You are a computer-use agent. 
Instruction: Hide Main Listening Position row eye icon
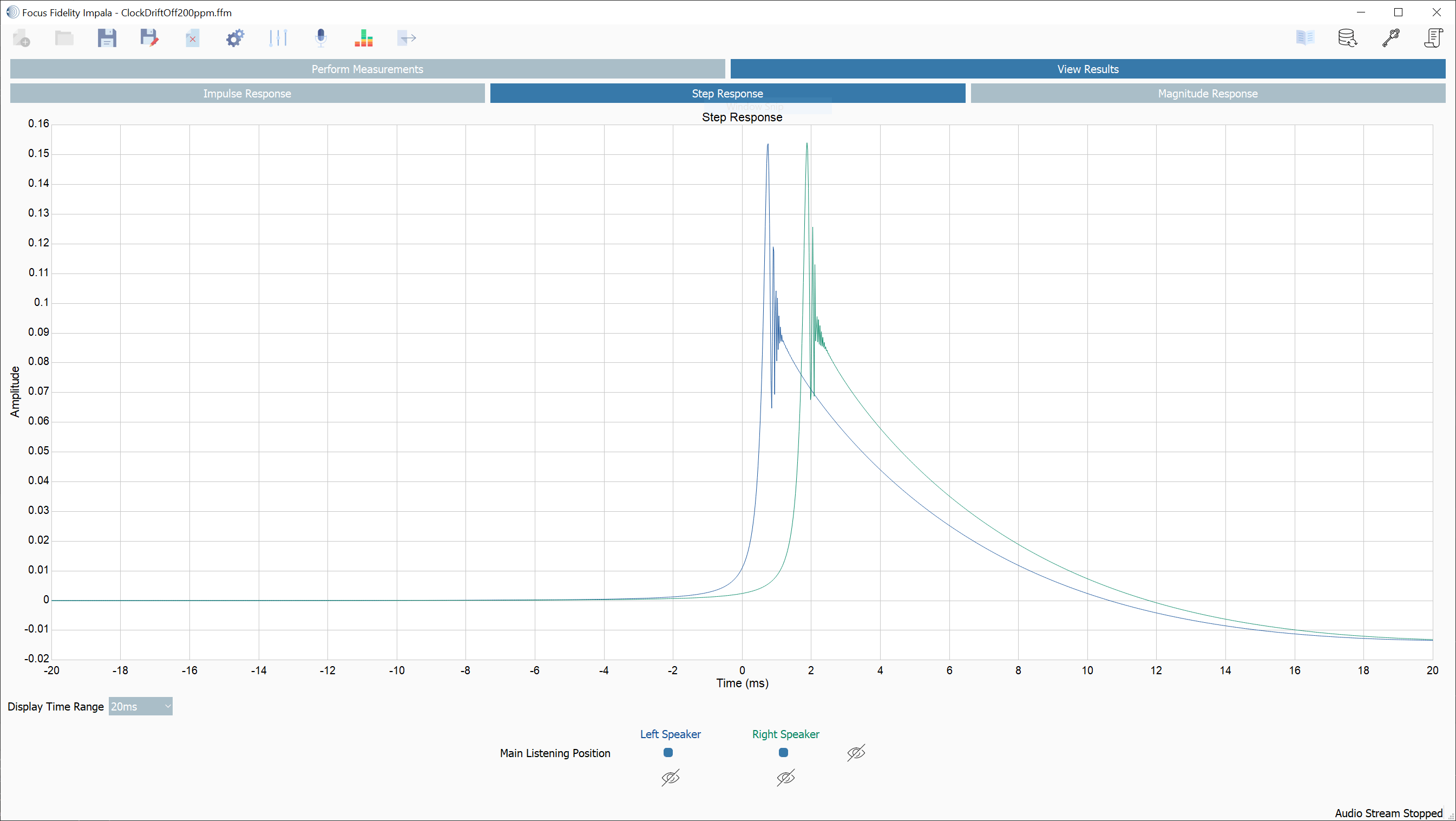click(x=856, y=753)
